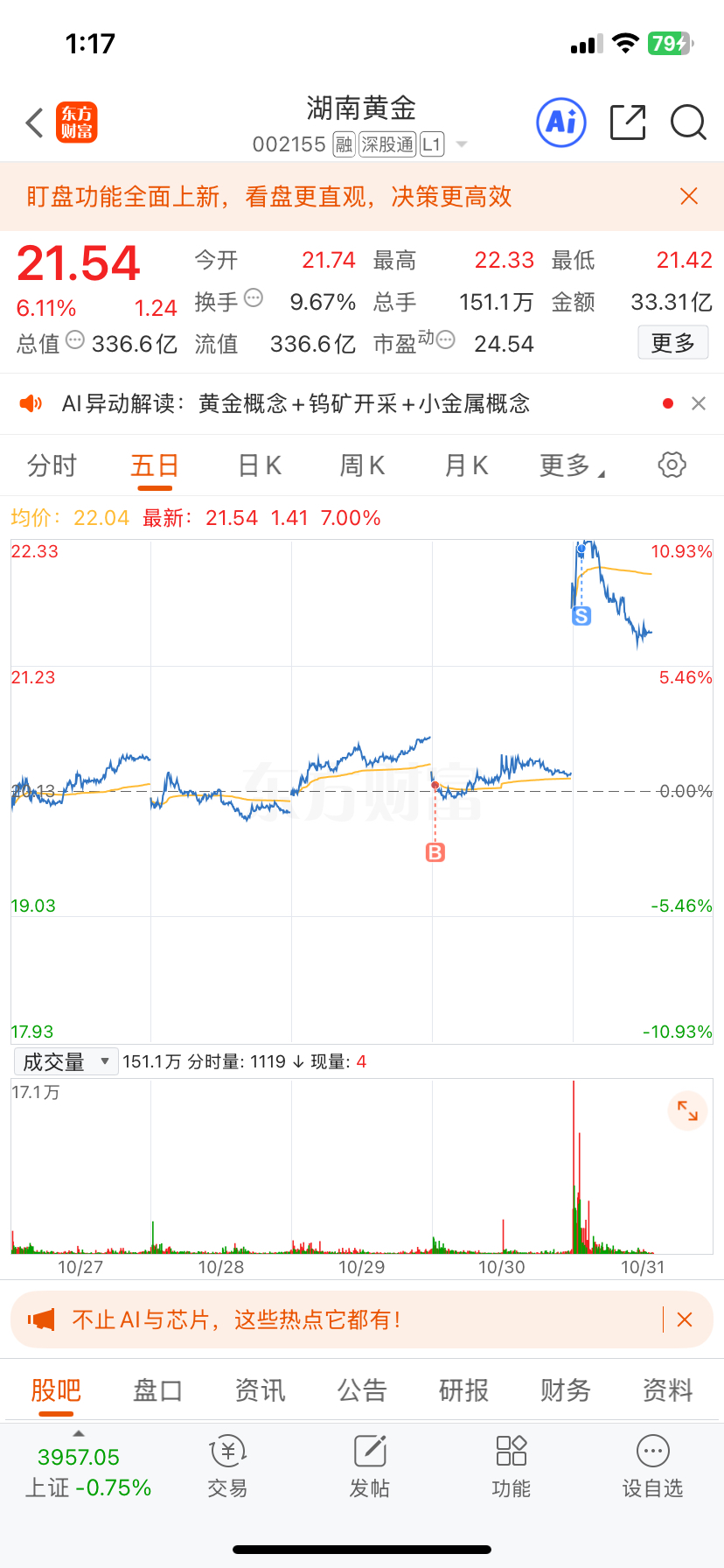The height and width of the screenshot is (1568, 724).
Task: Tap the share export icon
Action: pyautogui.click(x=628, y=122)
